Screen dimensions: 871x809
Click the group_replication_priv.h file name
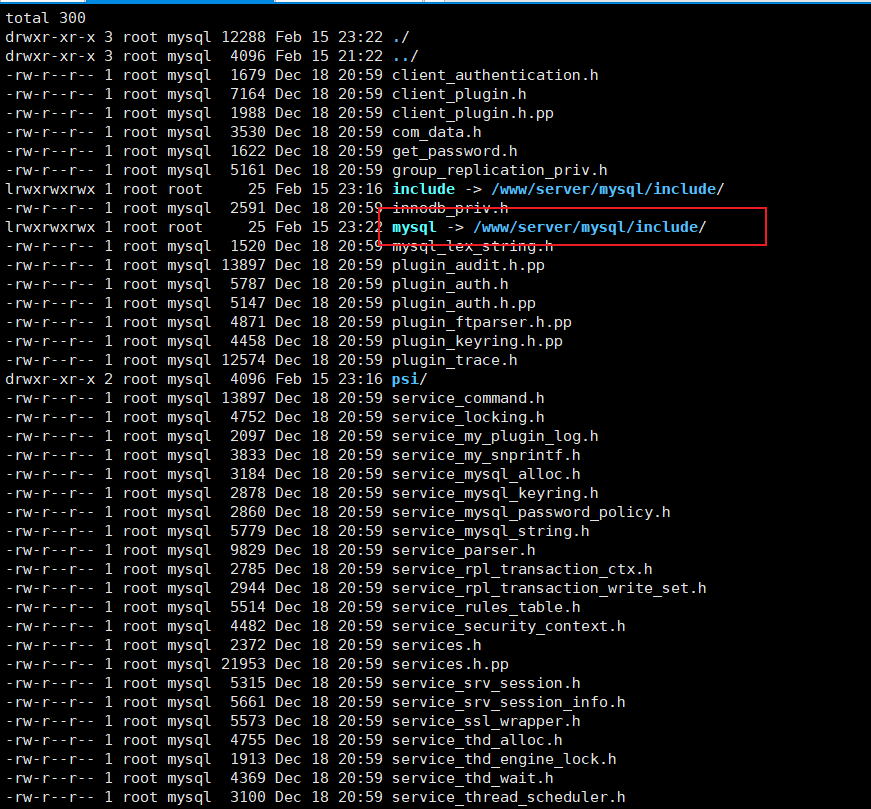[x=499, y=170]
